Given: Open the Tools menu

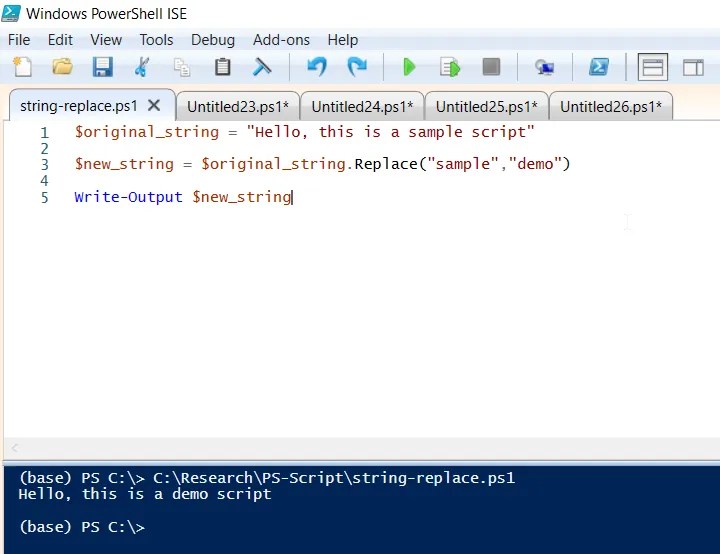Looking at the screenshot, I should tap(157, 40).
